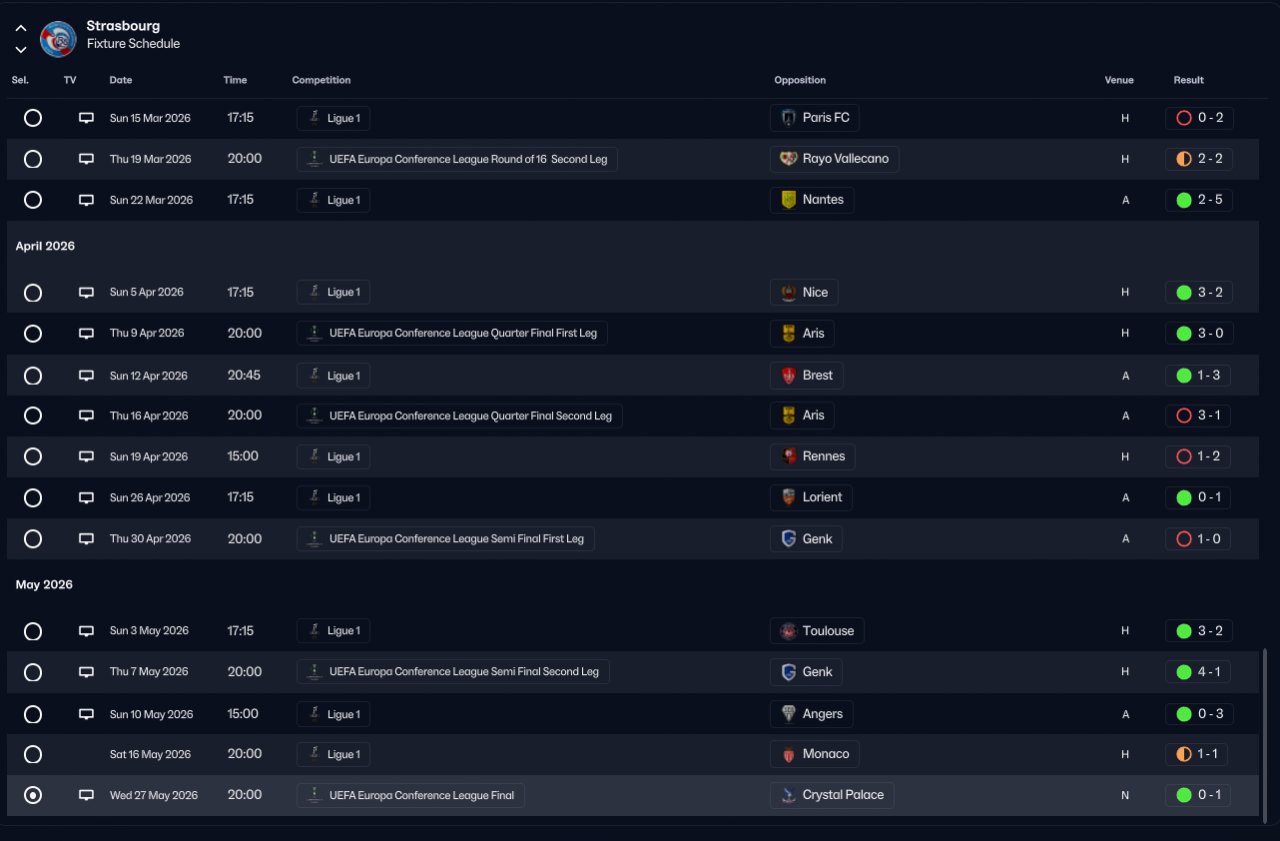Open the Conference League Quarter Final First Leg button

click(452, 333)
